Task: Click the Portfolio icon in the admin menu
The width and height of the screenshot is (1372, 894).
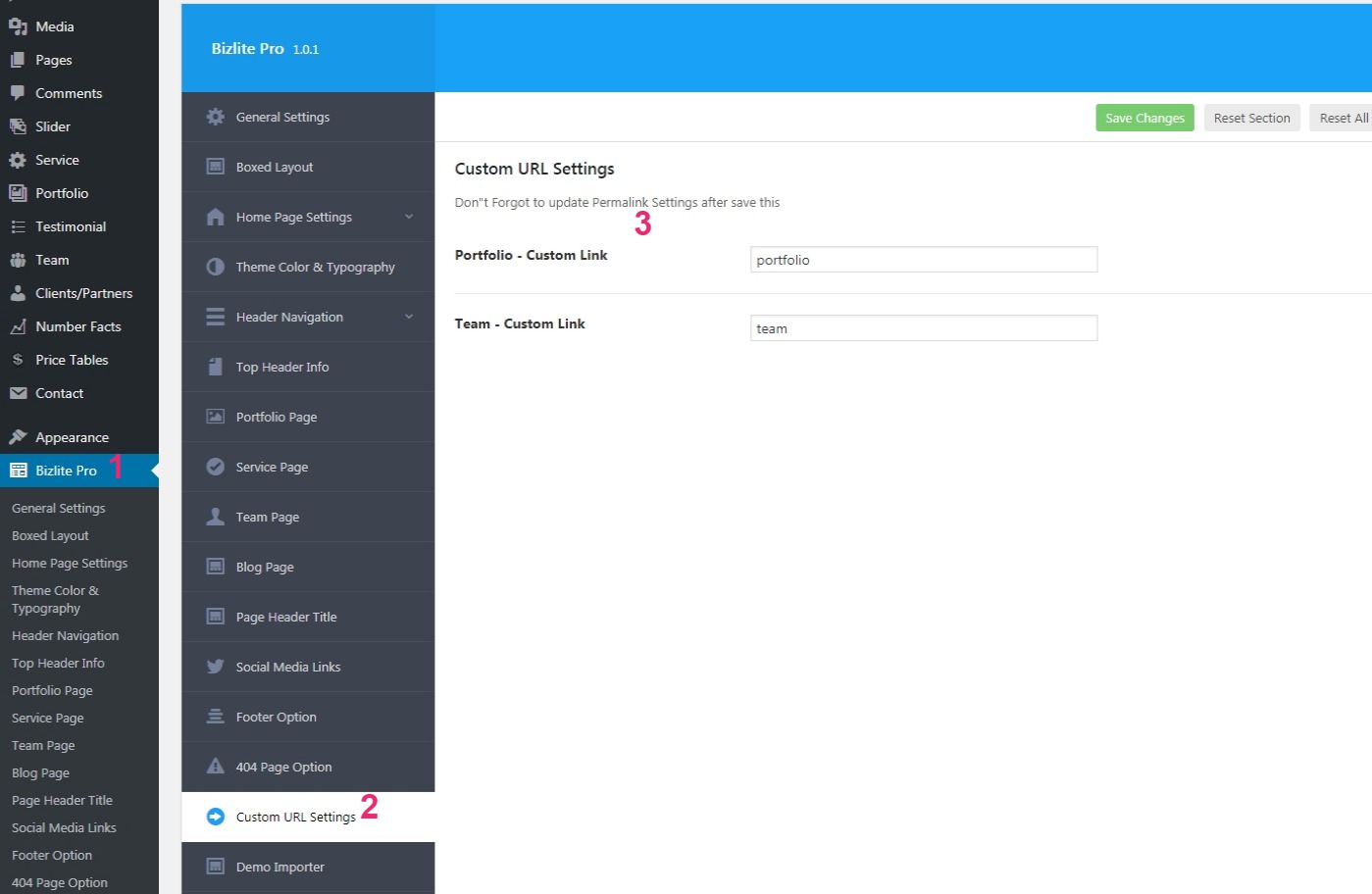Action: pos(18,193)
